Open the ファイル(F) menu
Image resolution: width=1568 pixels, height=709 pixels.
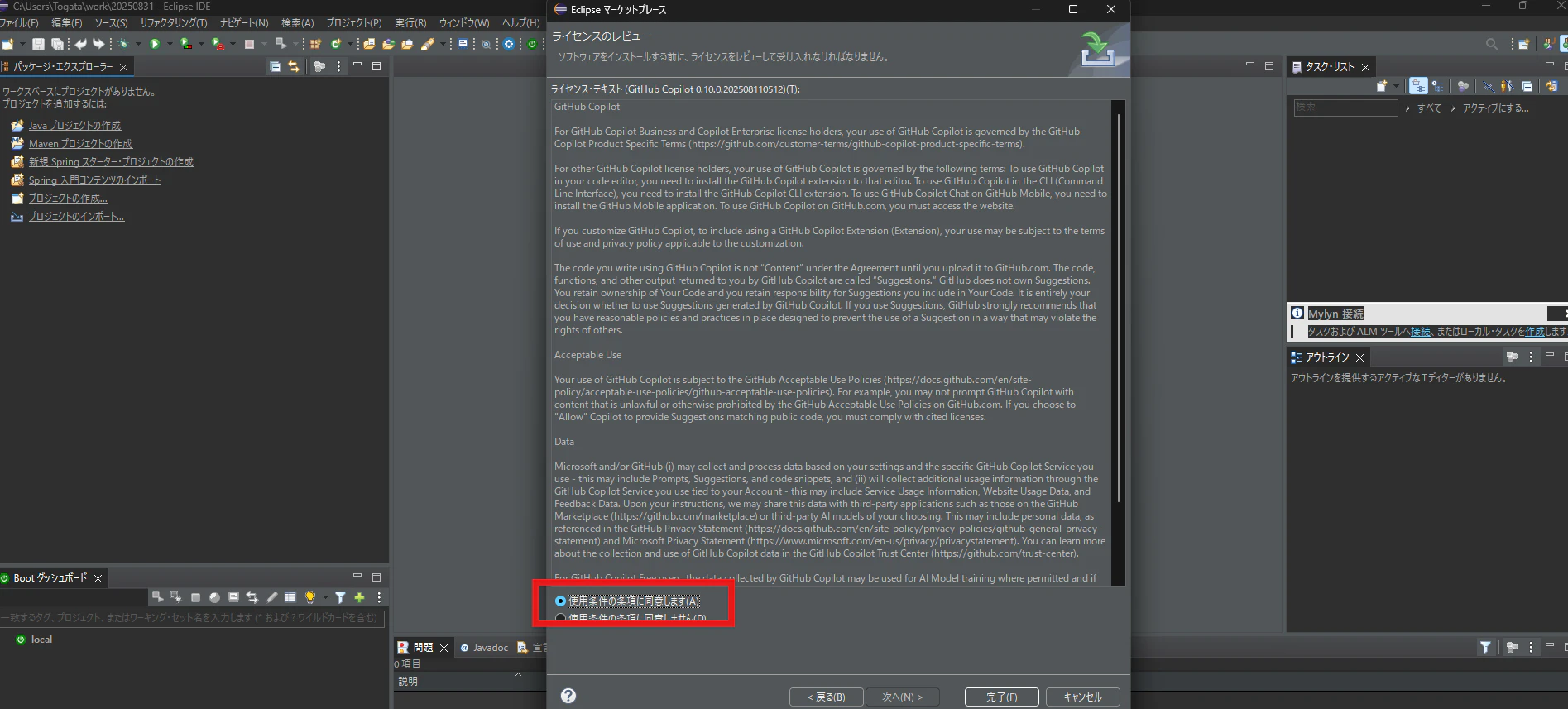coord(19,23)
